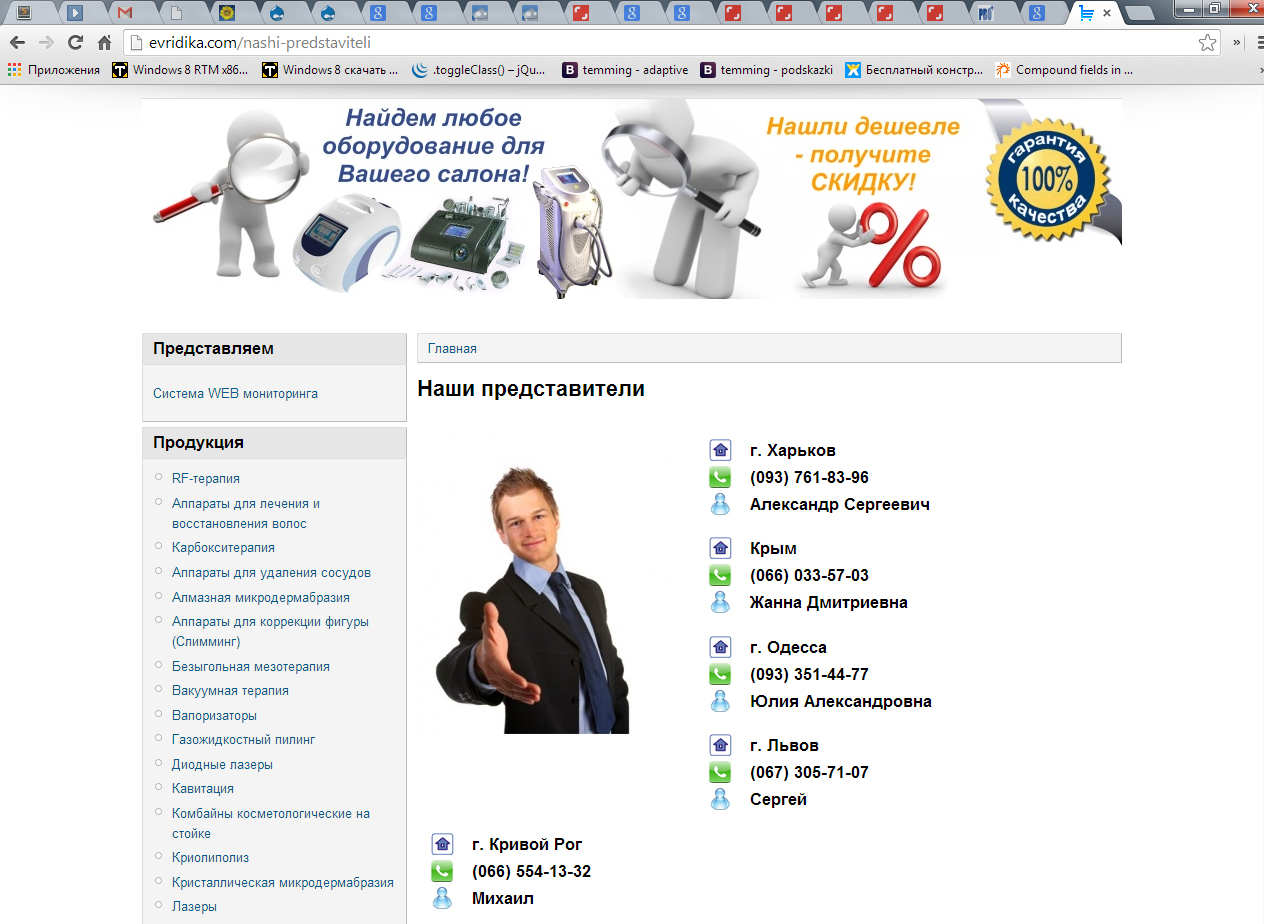Open the .toggleClass() jQuery bookmark
Image resolution: width=1264 pixels, height=924 pixels.
(479, 70)
